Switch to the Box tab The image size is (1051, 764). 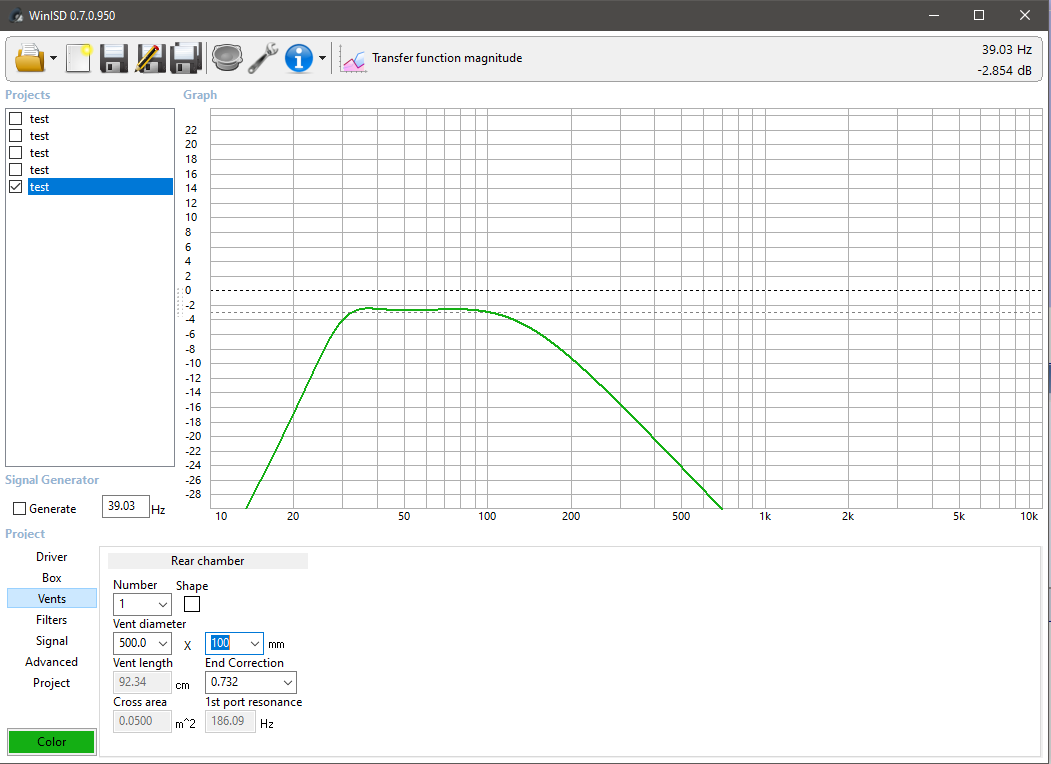click(x=52, y=578)
